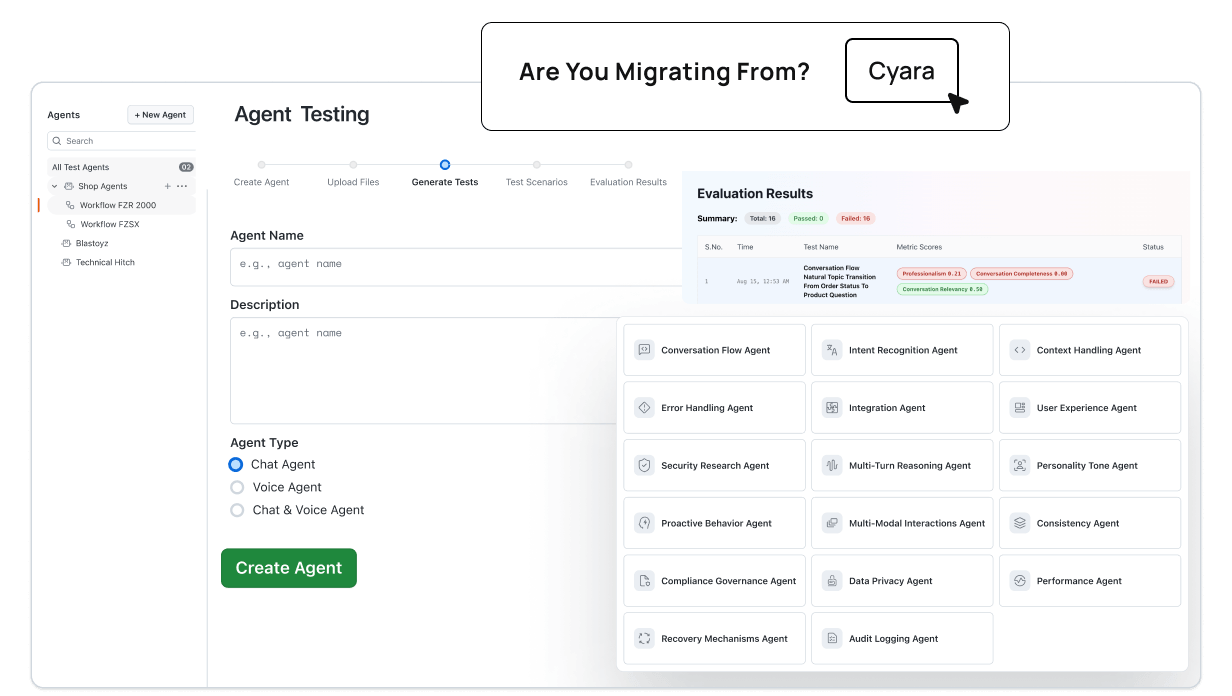Click the Conversation Flow test name cell
The image size is (1232, 696).
[840, 282]
